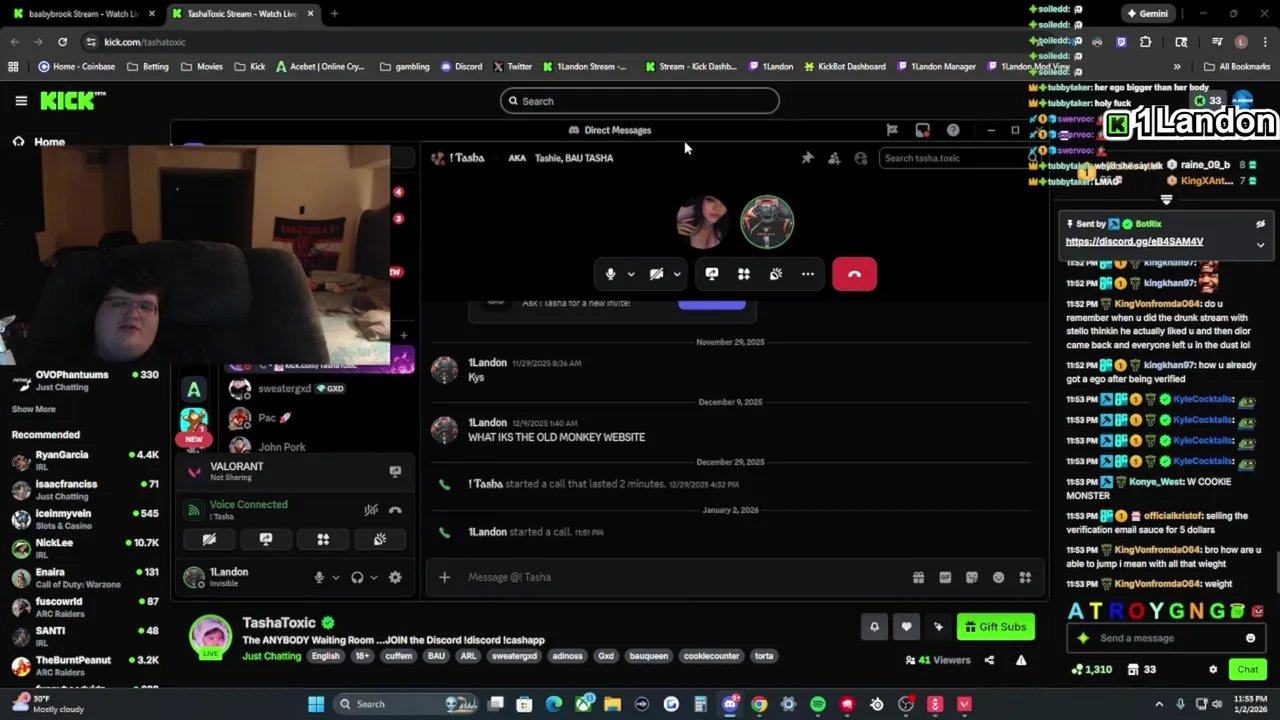
Task: Switch to baabybrook Stream browser tab
Action: pos(83,14)
